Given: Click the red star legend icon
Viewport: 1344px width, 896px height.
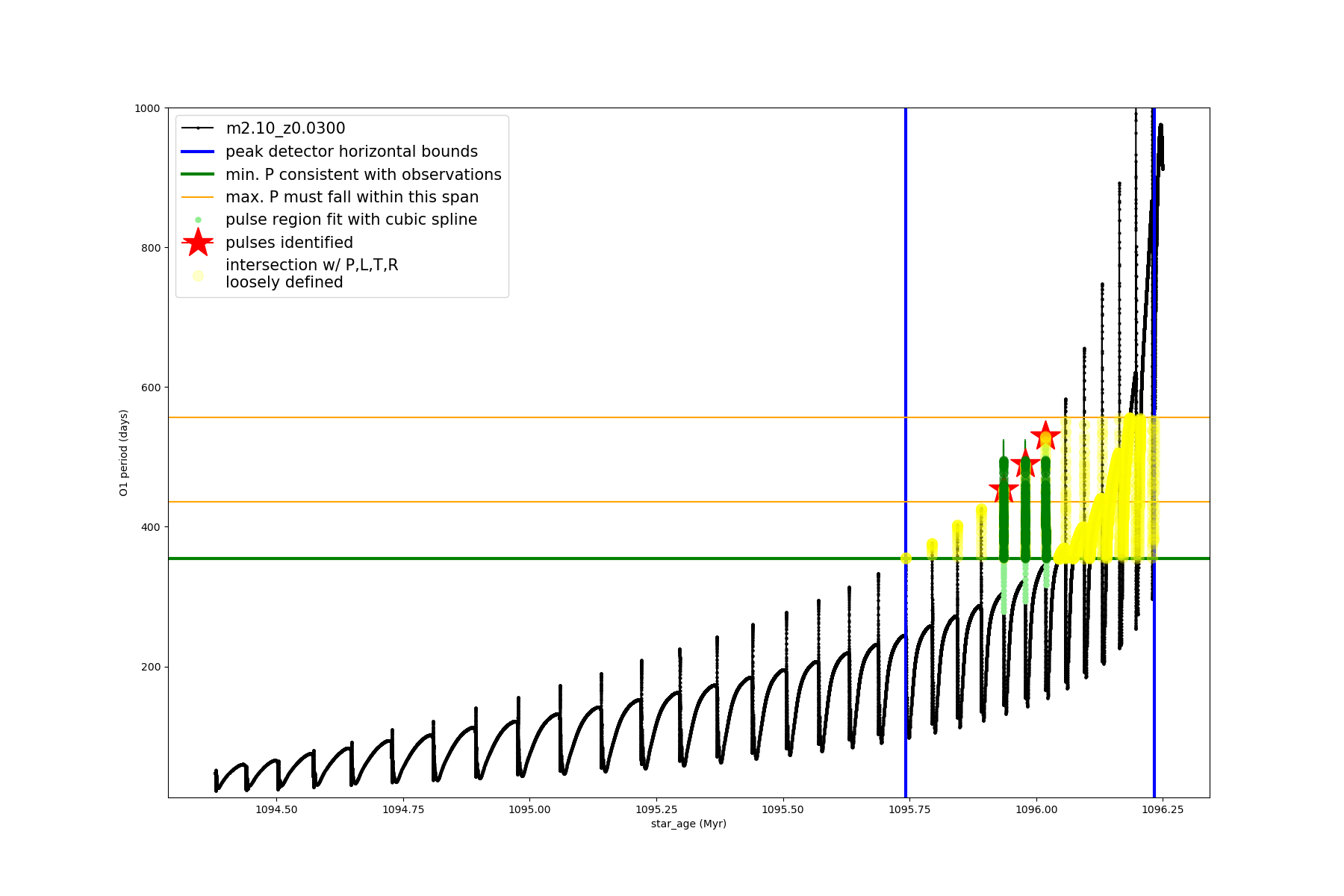Looking at the screenshot, I should 198,243.
